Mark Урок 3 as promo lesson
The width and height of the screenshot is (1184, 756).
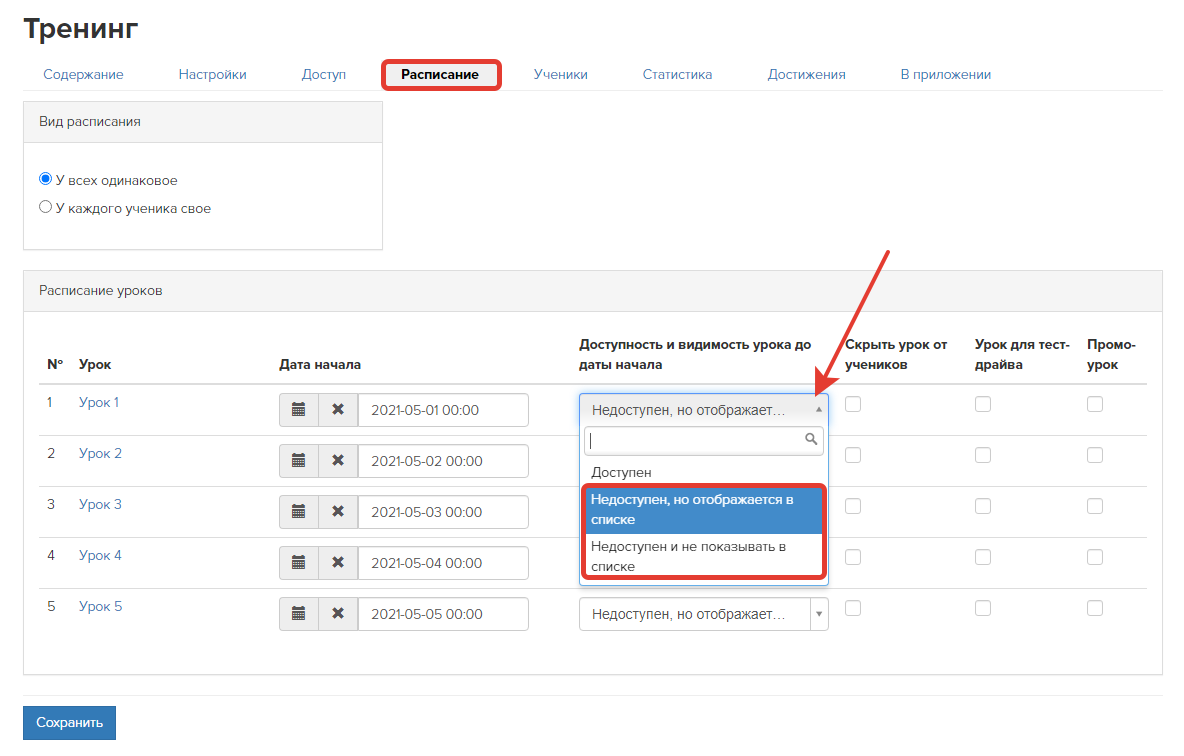[x=1095, y=506]
